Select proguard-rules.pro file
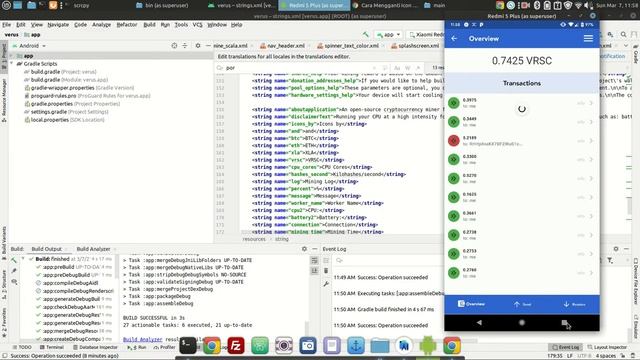Image resolution: width=640 pixels, height=360 pixels. pos(87,96)
